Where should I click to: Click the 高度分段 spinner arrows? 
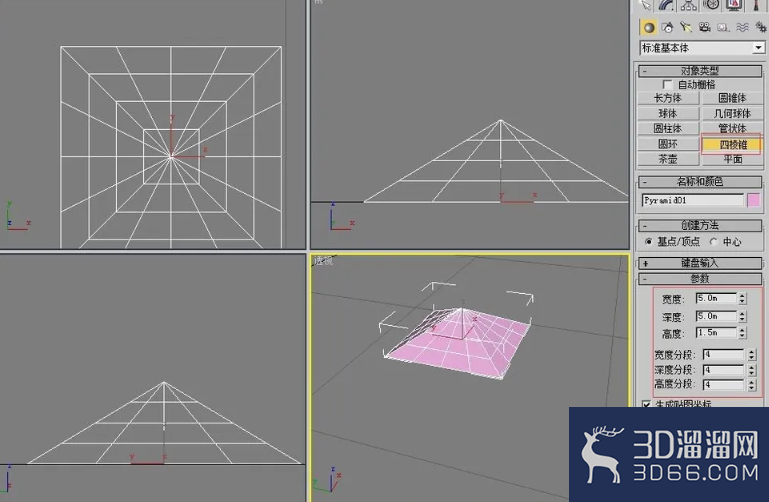[x=751, y=384]
